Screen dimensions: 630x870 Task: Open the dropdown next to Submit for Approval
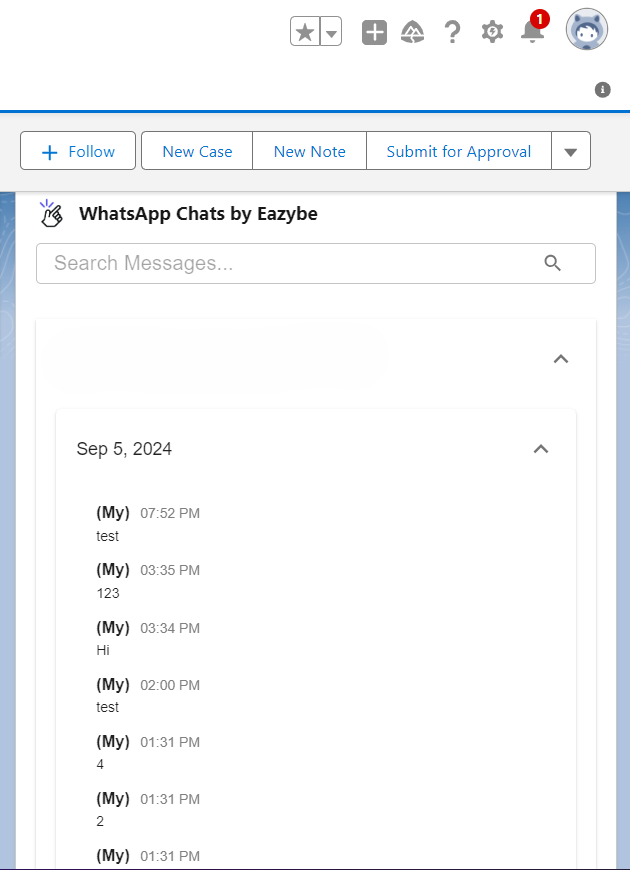570,150
